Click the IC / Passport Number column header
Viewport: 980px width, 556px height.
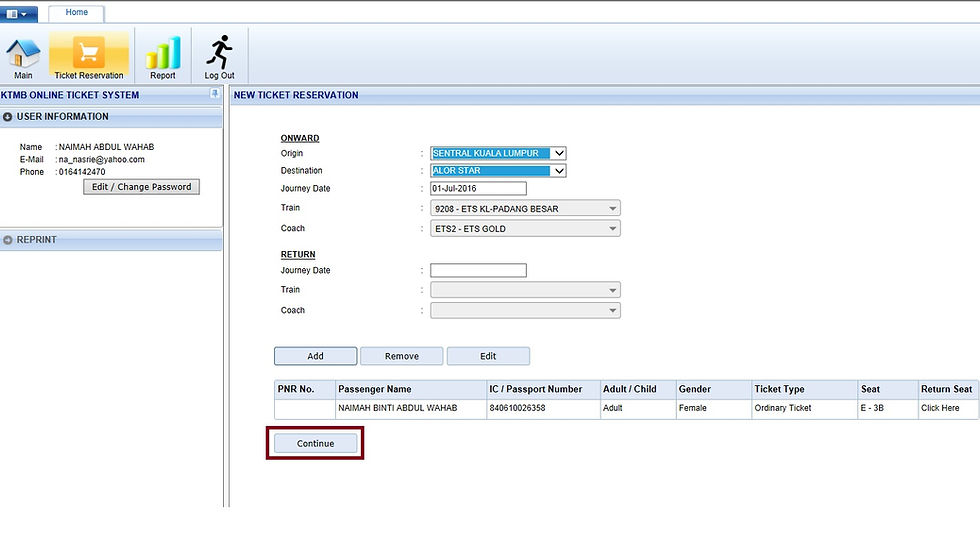coord(544,389)
